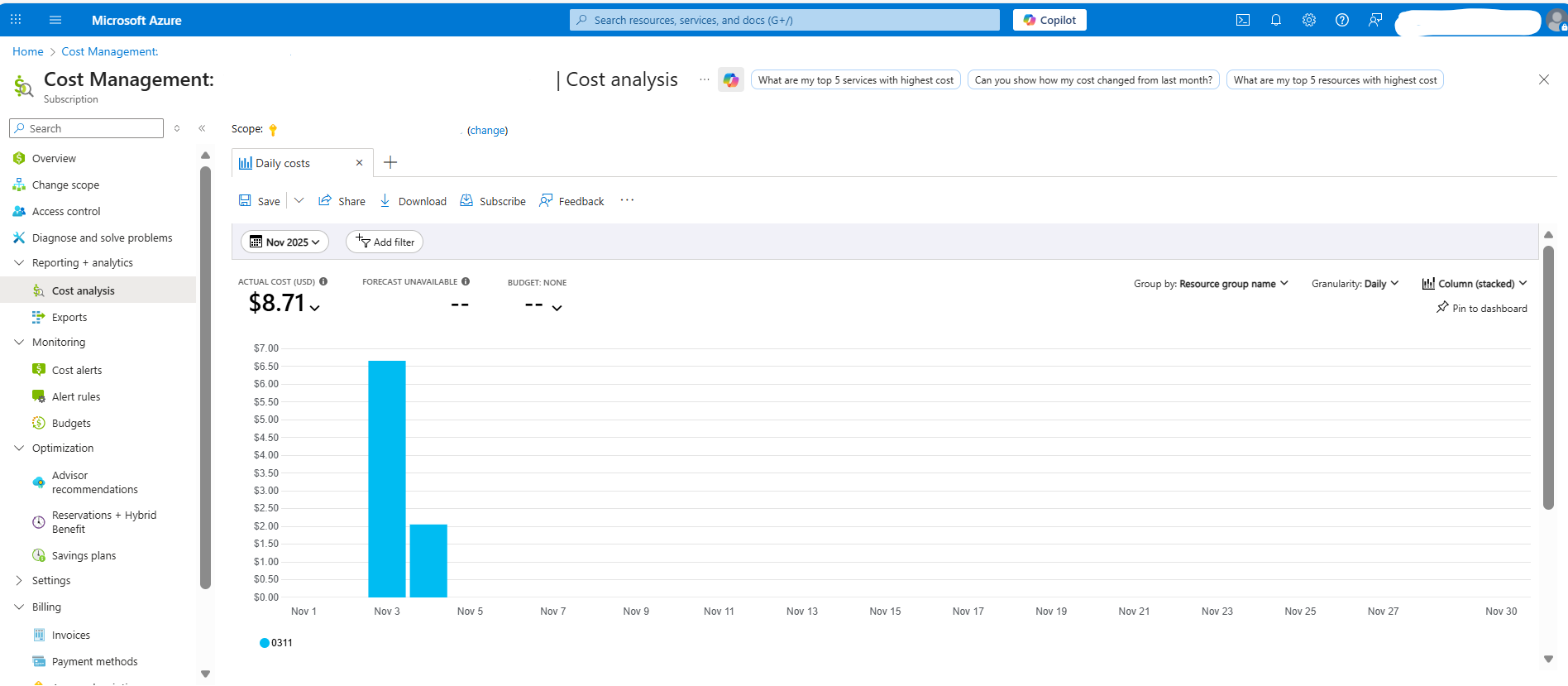Pin chart to dashboard

coord(1482,308)
